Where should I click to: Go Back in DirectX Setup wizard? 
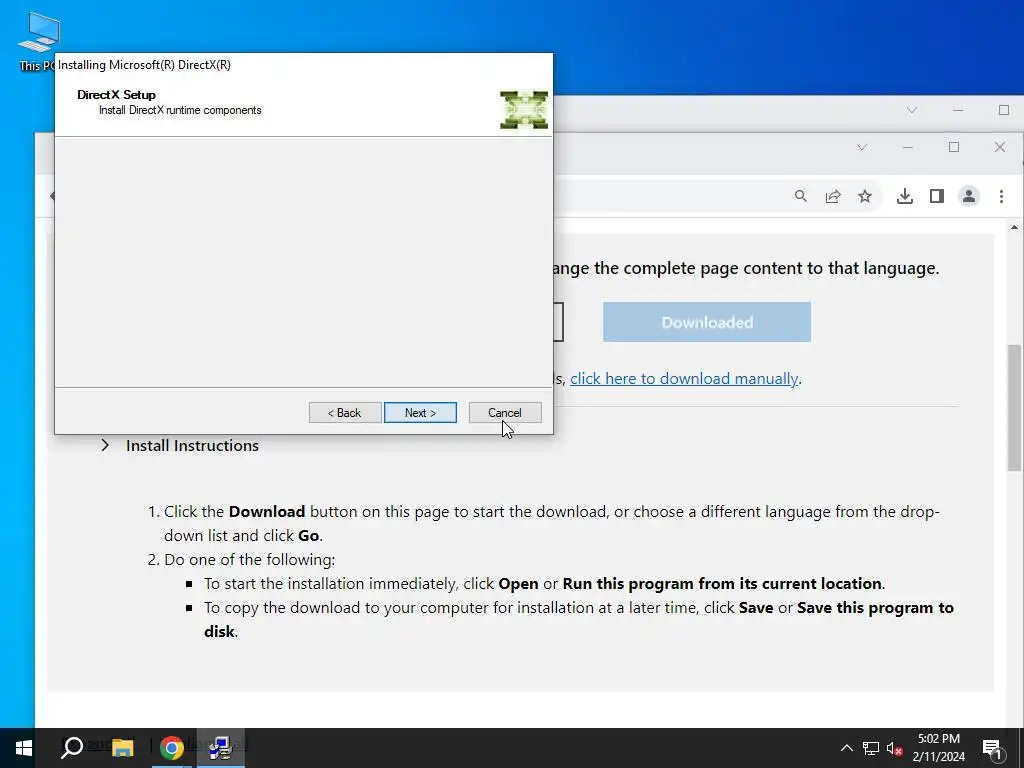[345, 413]
